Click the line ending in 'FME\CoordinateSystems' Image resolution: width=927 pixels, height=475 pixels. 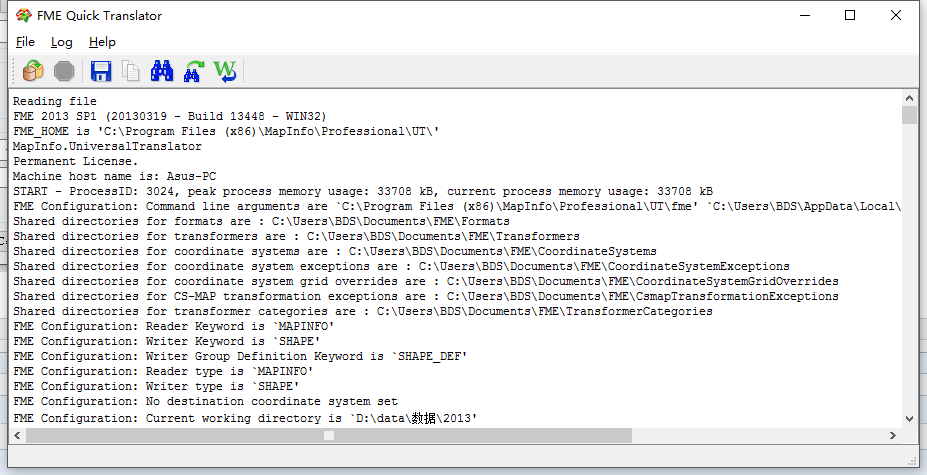click(335, 251)
